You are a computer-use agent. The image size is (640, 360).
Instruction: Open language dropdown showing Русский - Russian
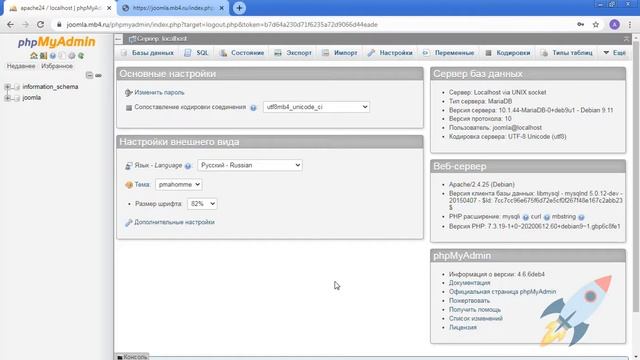(250, 165)
